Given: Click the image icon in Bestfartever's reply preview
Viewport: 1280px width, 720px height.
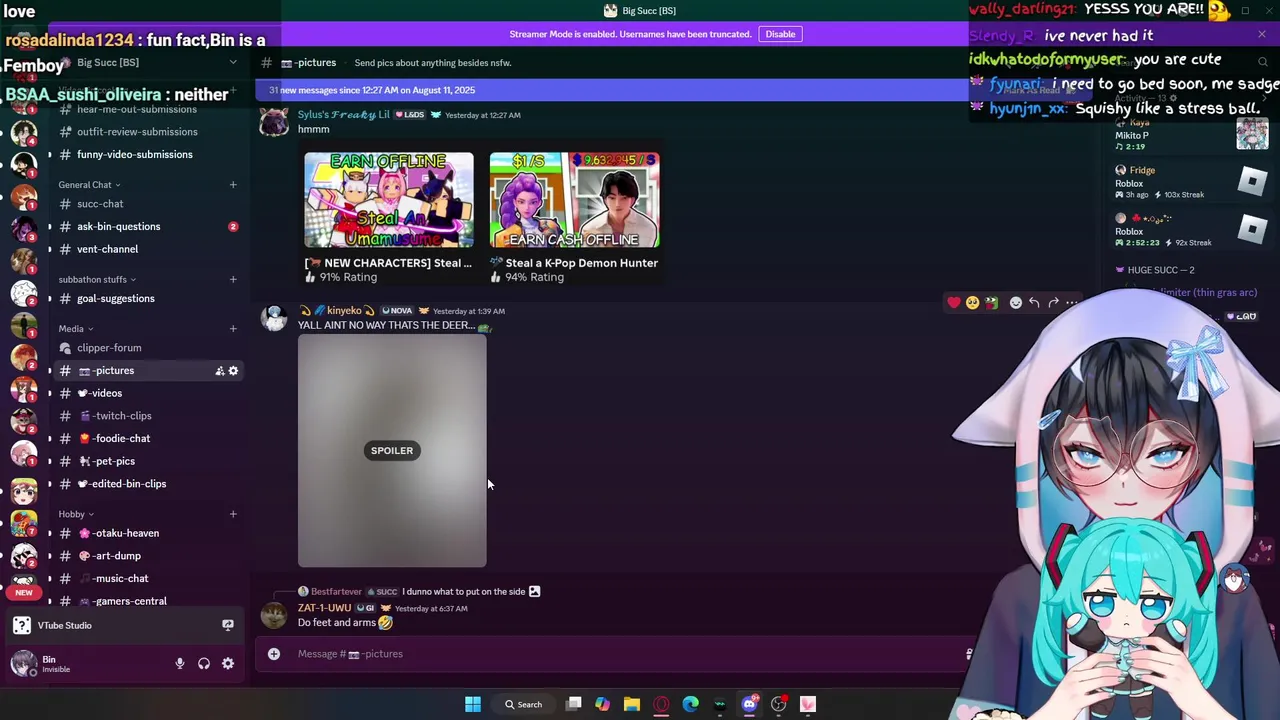Looking at the screenshot, I should 534,591.
